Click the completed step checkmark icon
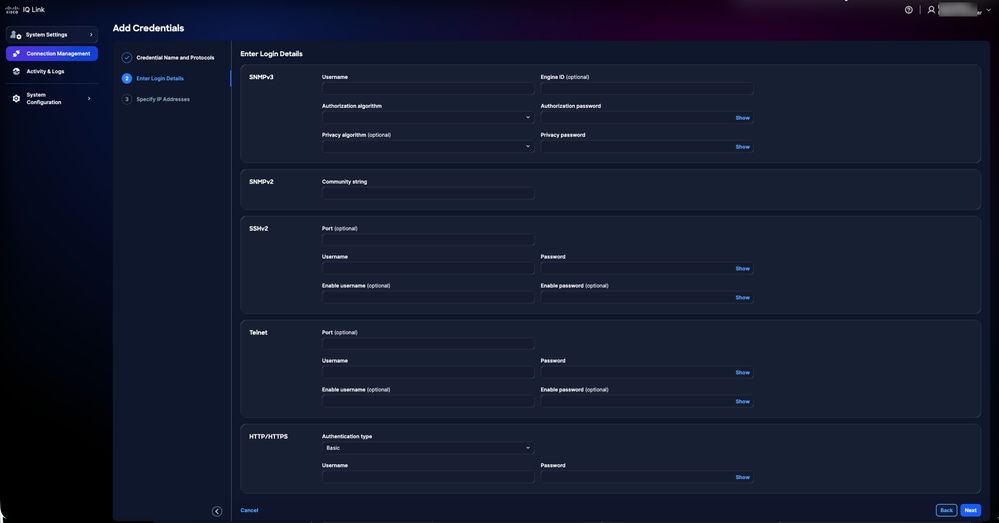Viewport: 999px width, 523px height. coord(127,57)
